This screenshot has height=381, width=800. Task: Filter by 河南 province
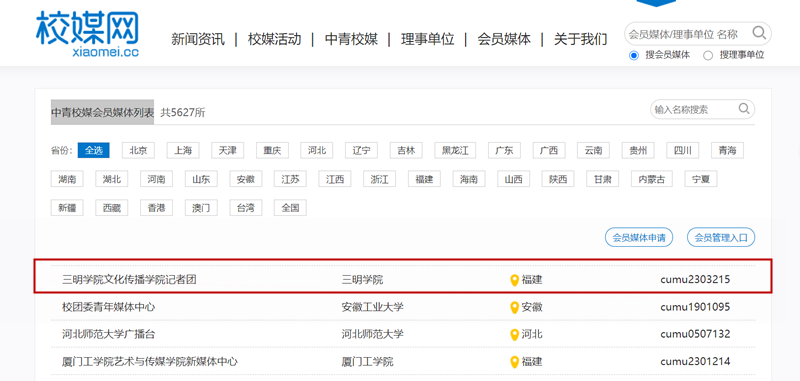coord(156,179)
